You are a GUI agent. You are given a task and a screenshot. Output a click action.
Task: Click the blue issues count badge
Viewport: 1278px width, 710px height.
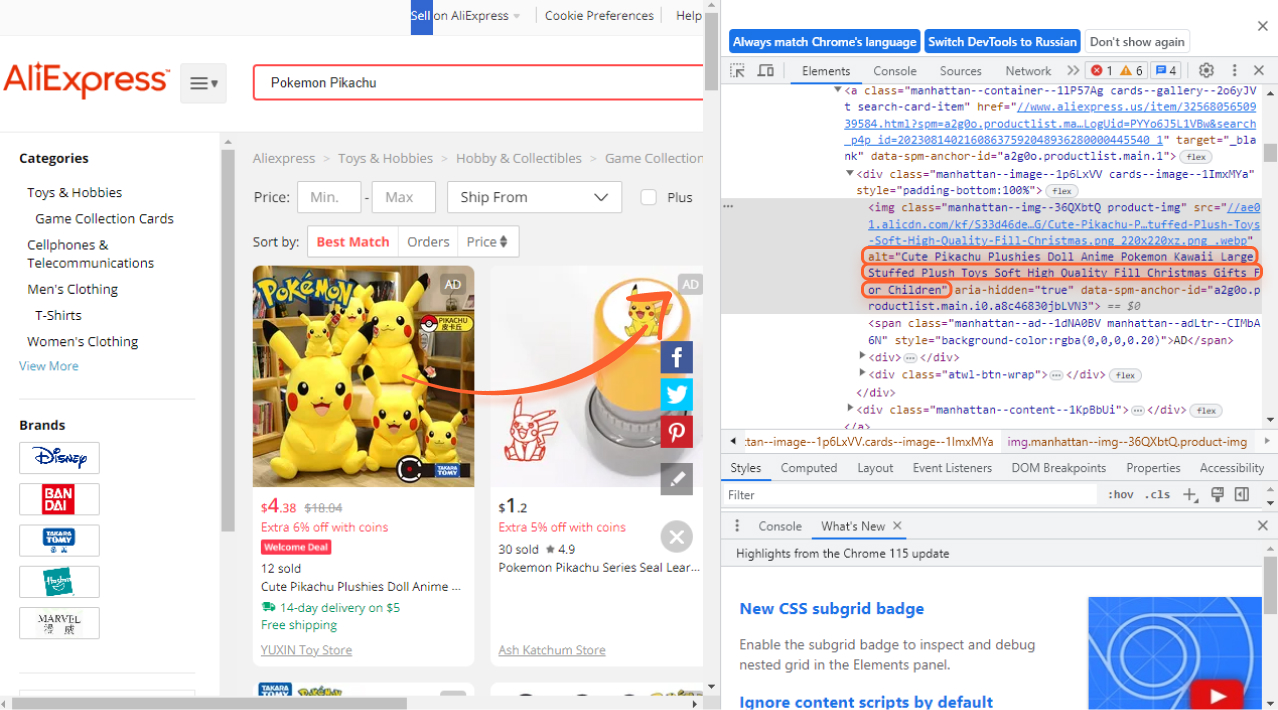1165,71
